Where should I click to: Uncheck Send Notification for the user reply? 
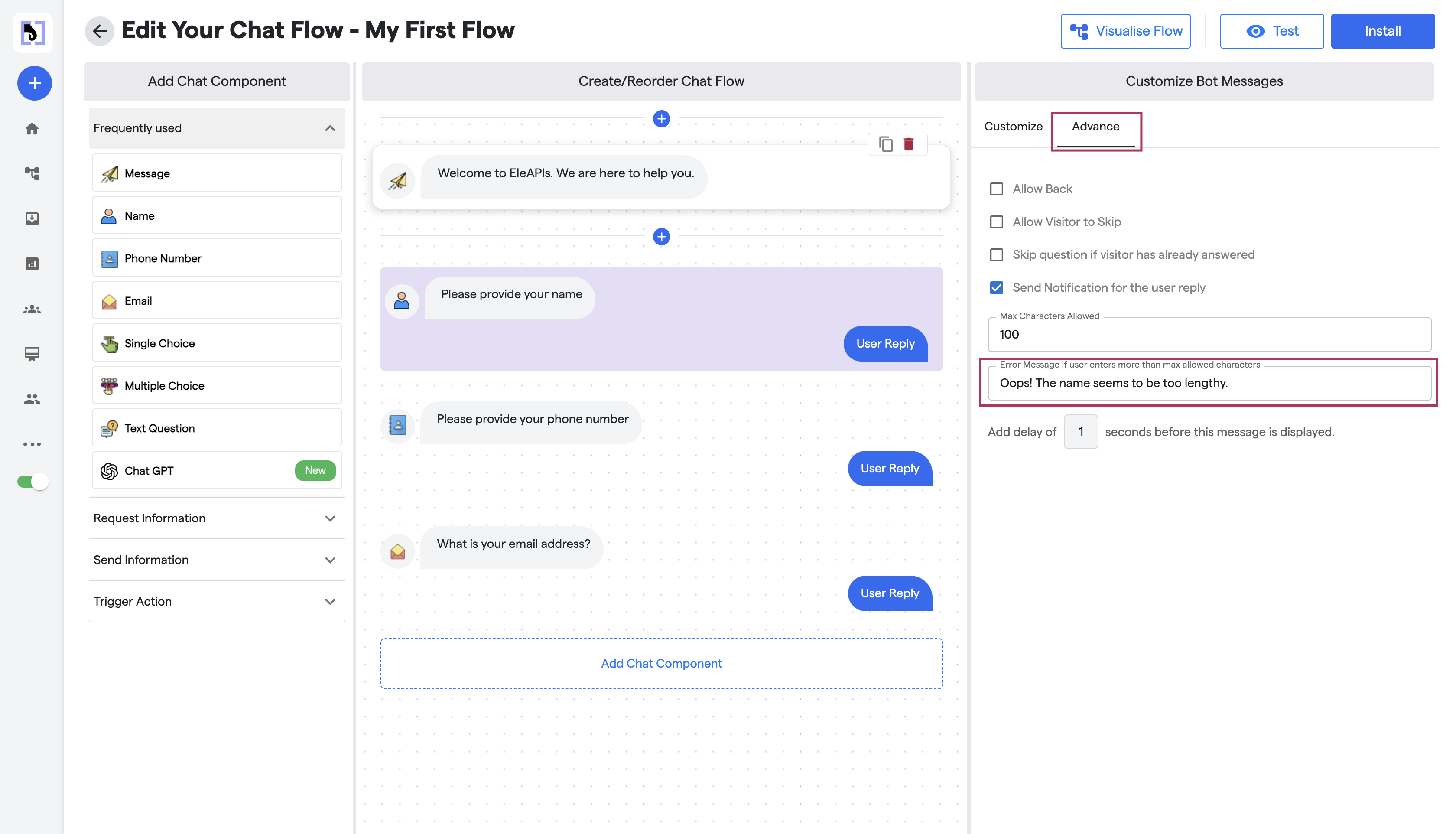[x=996, y=287]
